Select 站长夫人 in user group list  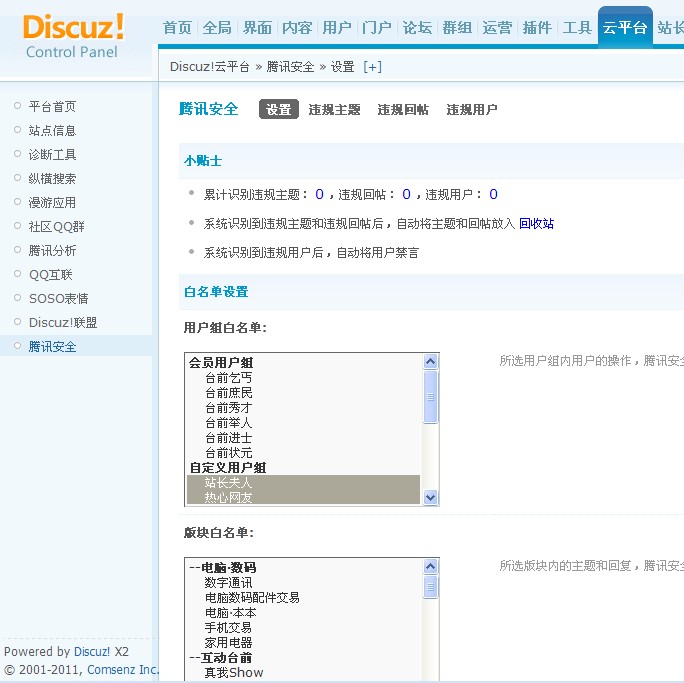[304, 482]
